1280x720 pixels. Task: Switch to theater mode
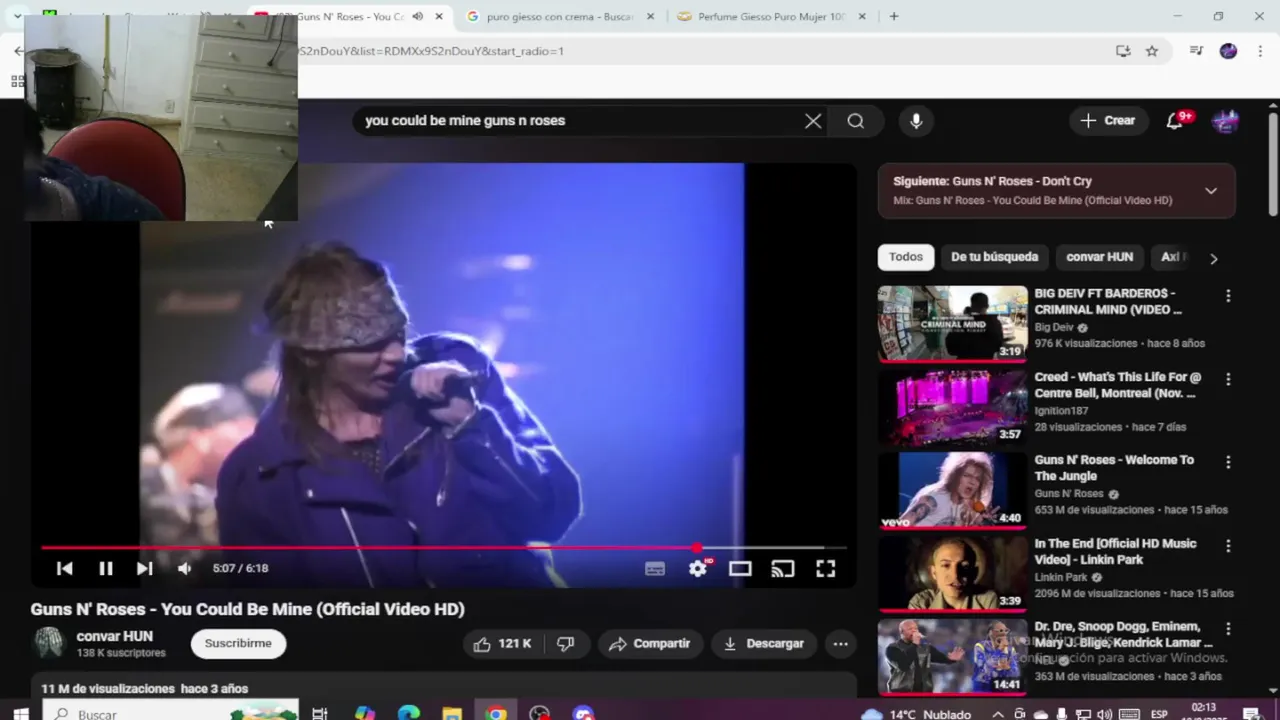point(740,569)
